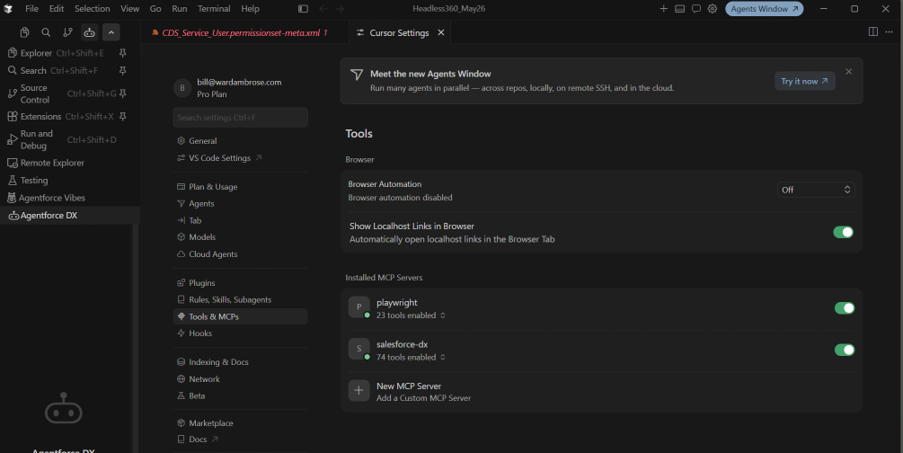Viewport: 903px width, 453px height.
Task: Open the Marketplace settings section
Action: 211,423
